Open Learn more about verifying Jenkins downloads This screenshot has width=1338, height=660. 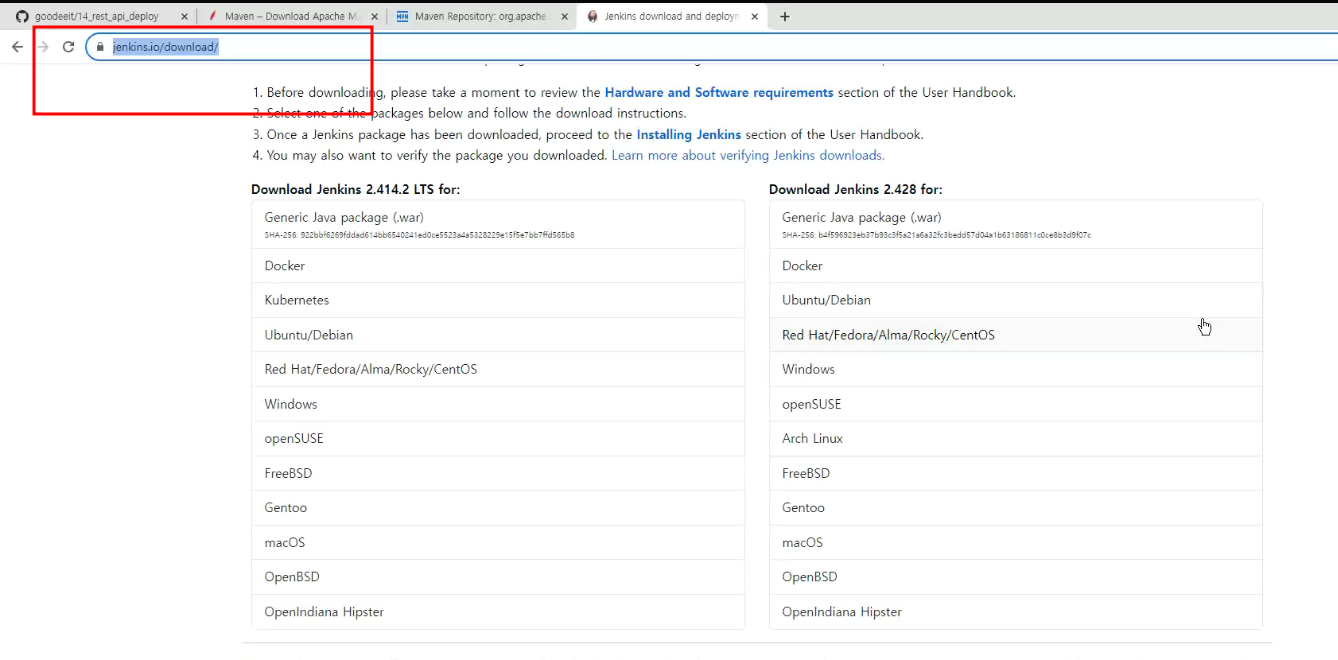pos(748,155)
